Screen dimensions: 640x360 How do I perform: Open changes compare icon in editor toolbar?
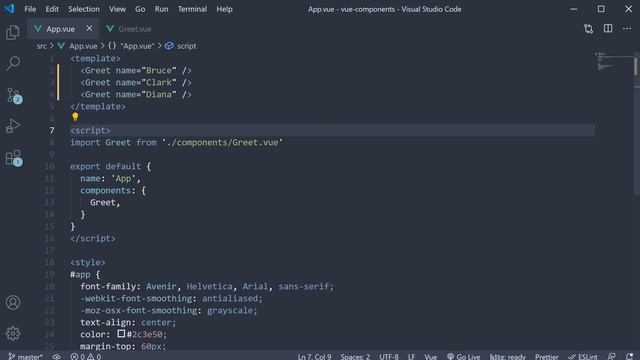pos(588,29)
